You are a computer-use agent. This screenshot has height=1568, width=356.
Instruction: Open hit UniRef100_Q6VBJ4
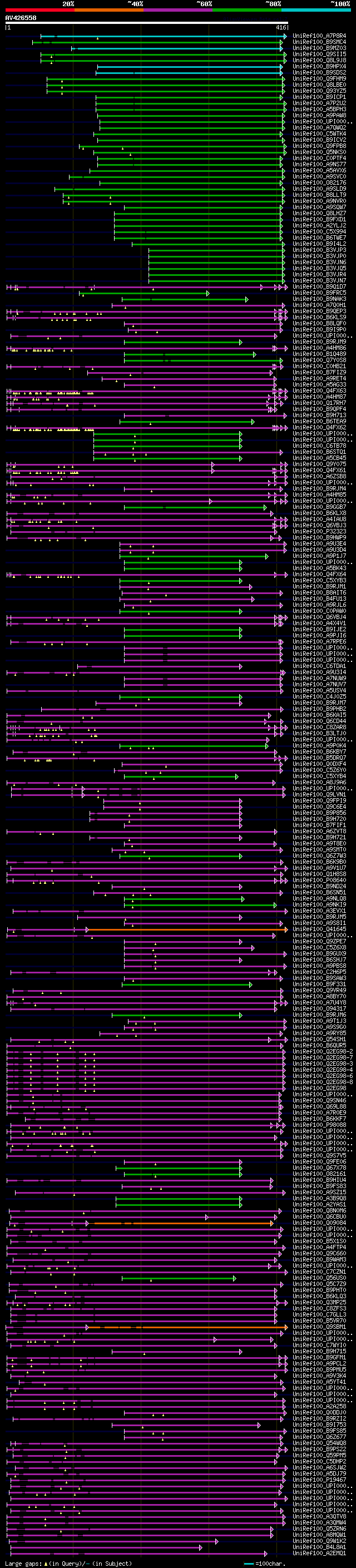tap(319, 617)
